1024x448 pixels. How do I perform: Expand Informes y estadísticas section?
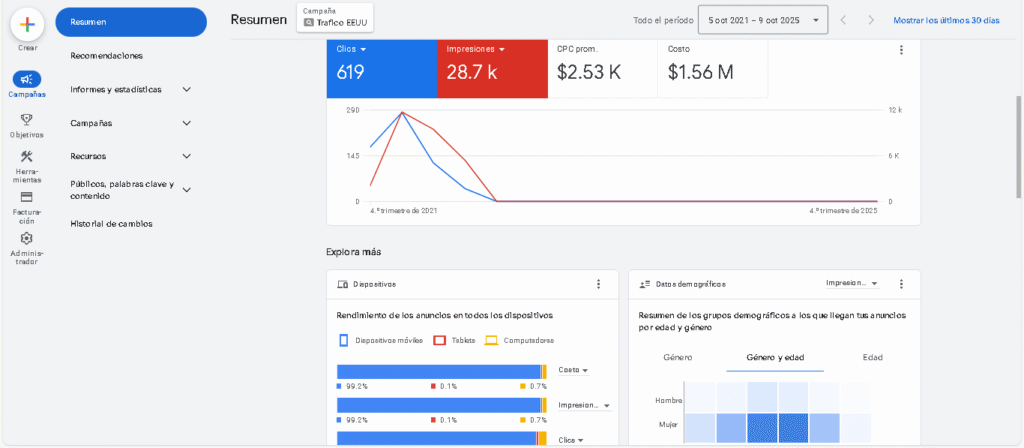[x=186, y=89]
